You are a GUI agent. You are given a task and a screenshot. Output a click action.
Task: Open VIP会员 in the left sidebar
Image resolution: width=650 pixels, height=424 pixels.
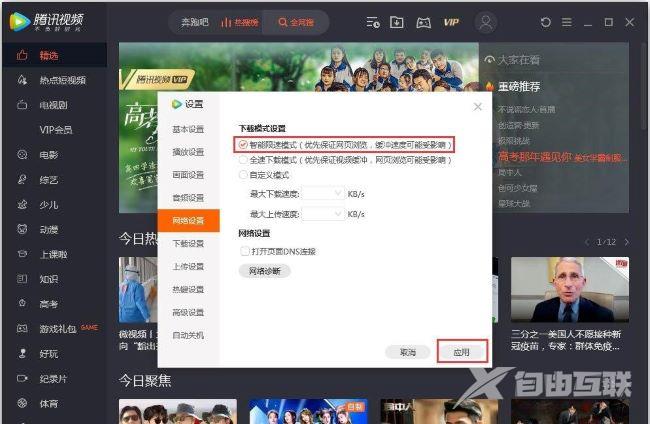click(x=55, y=130)
